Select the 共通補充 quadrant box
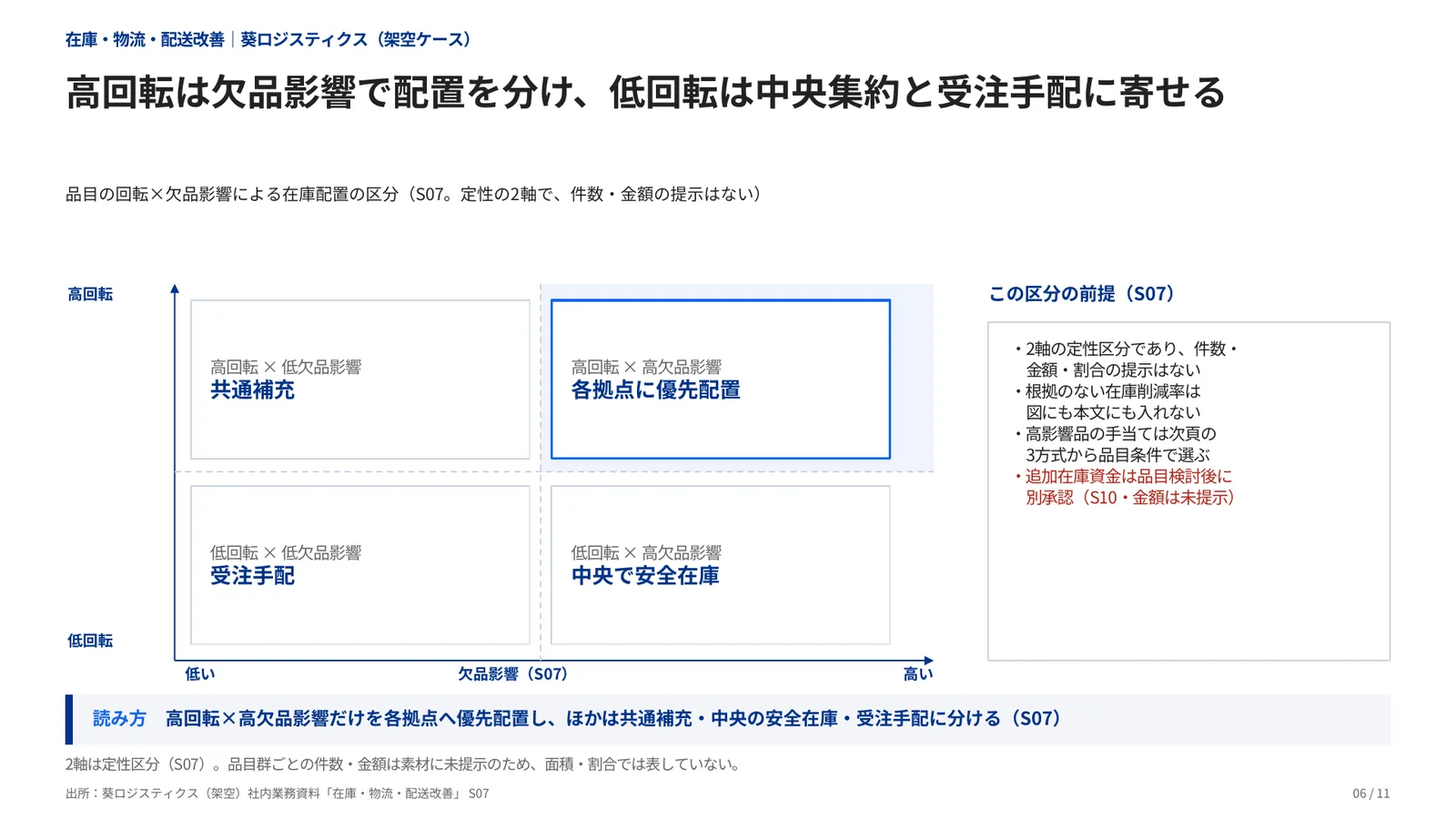The width and height of the screenshot is (1456, 819). click(x=360, y=379)
